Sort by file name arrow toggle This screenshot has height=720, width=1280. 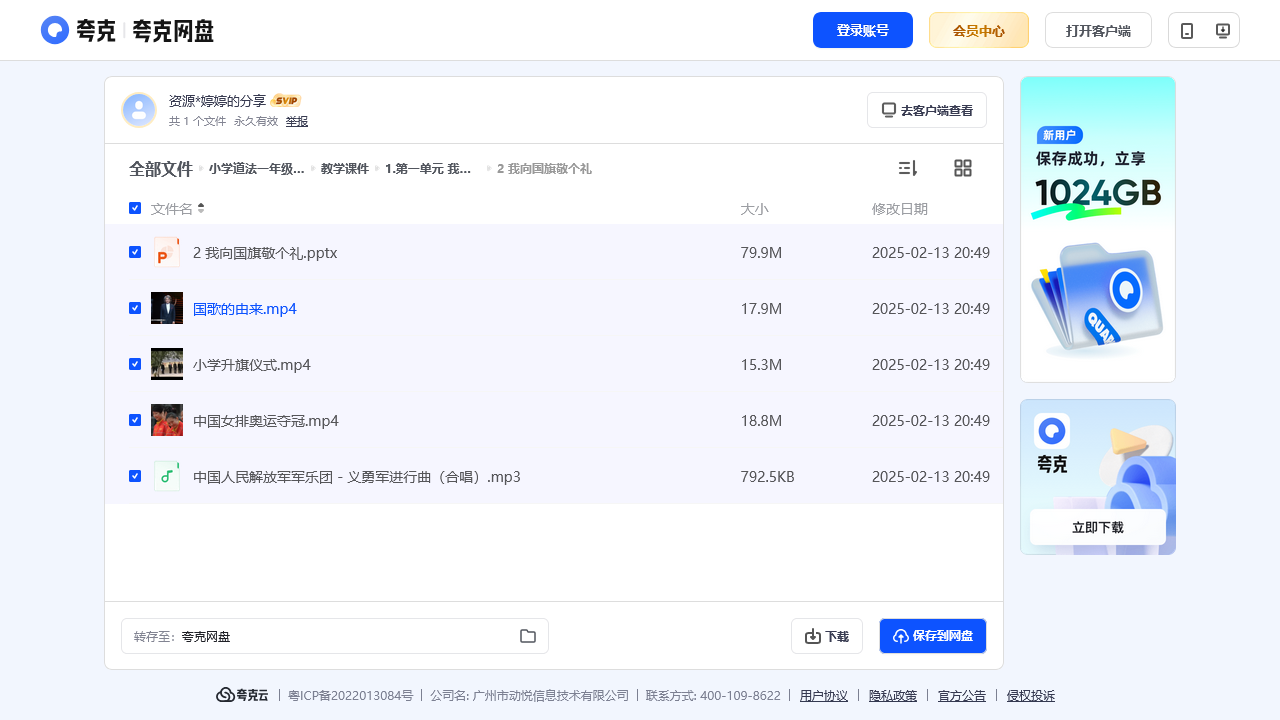coord(201,208)
